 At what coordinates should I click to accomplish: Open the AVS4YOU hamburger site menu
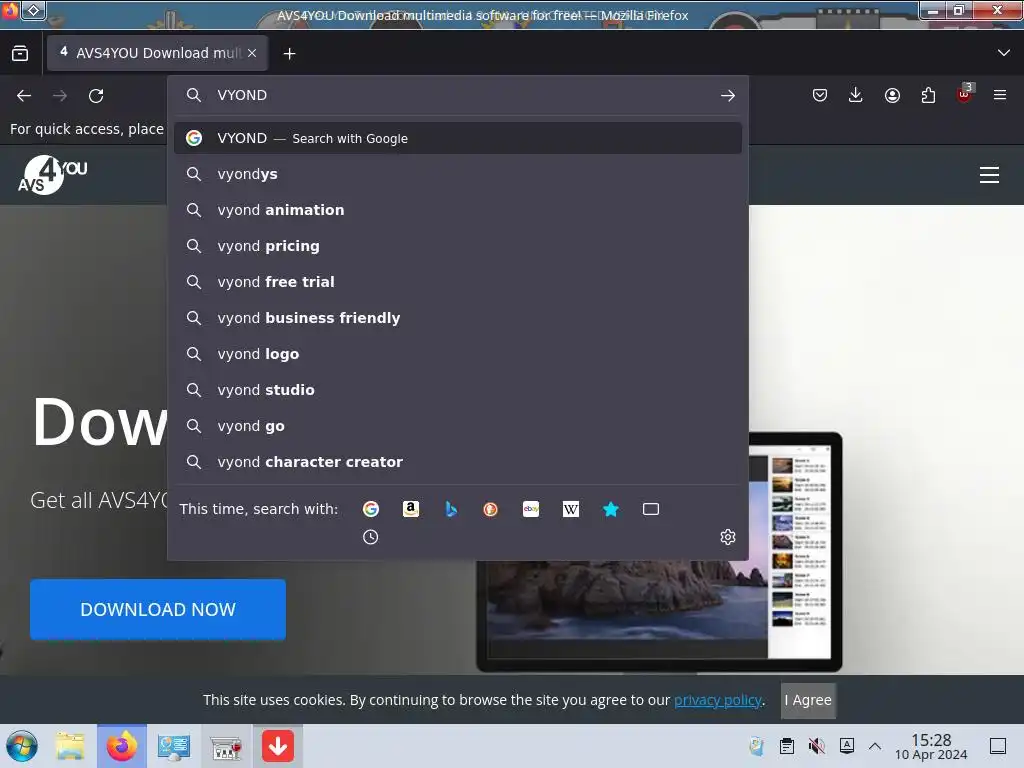pyautogui.click(x=989, y=175)
